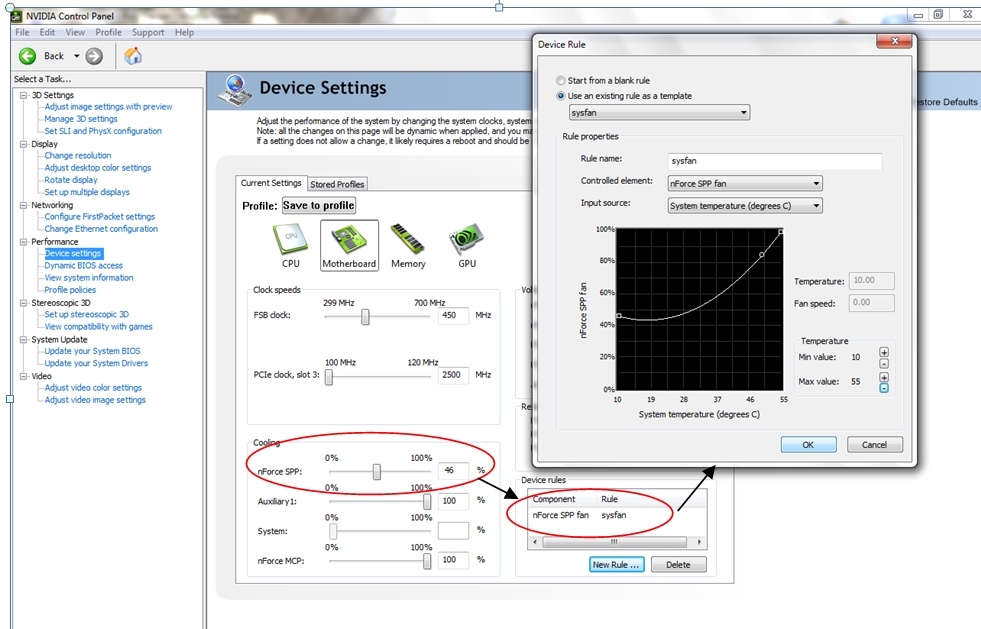The height and width of the screenshot is (629, 981).
Task: Open 'Update your System BIOS' task
Action: pyautogui.click(x=92, y=351)
